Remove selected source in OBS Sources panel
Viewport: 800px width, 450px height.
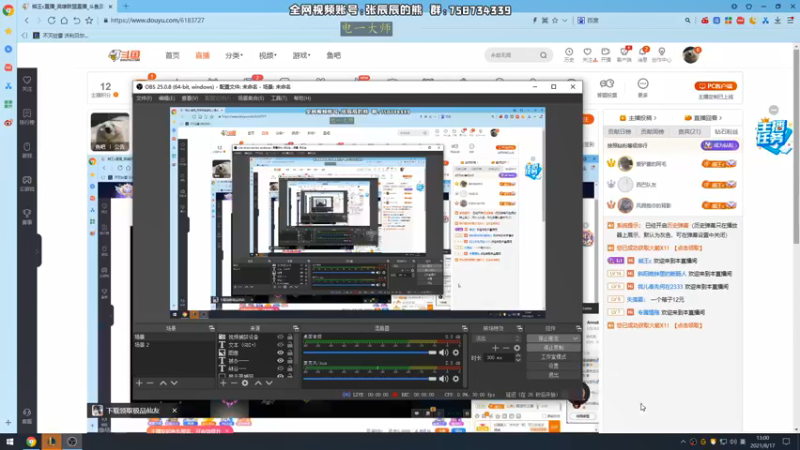234,383
